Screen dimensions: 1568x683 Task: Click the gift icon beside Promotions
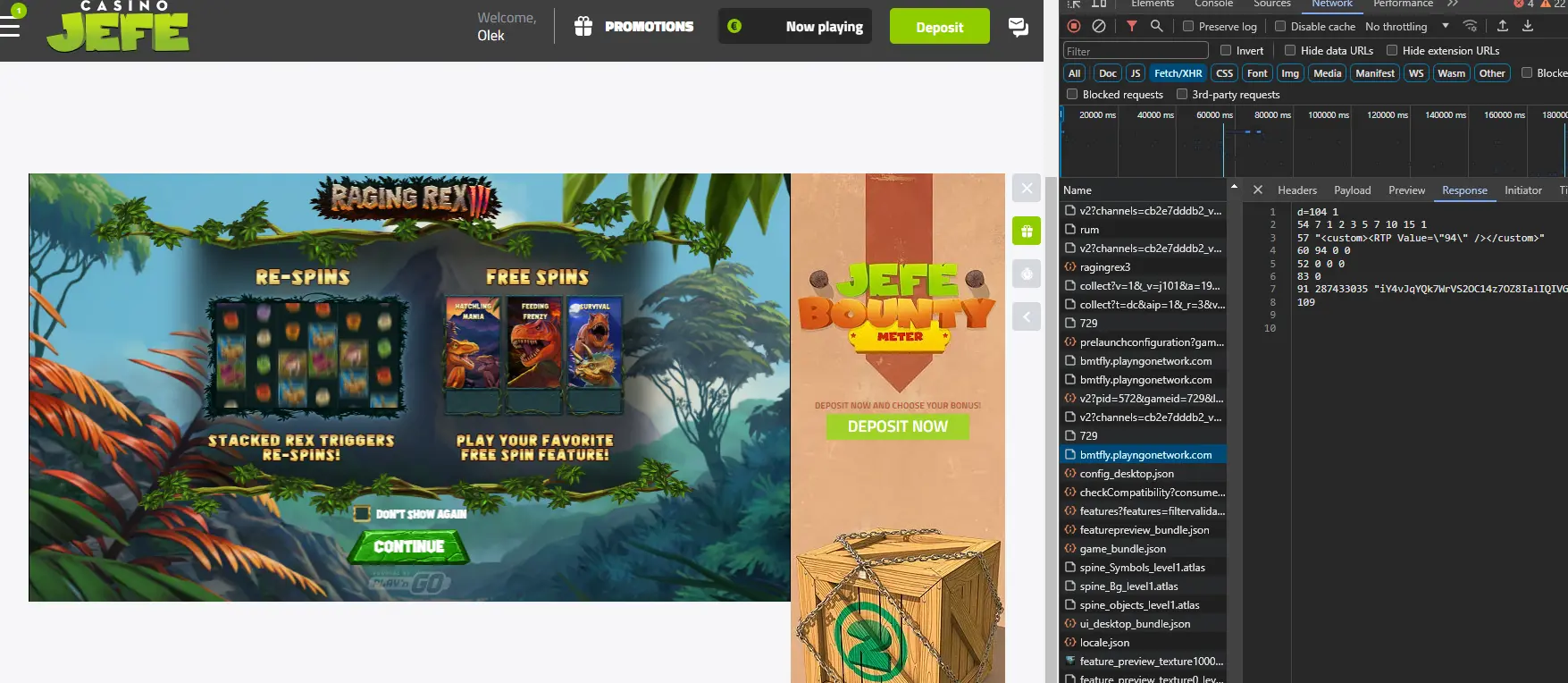[583, 27]
